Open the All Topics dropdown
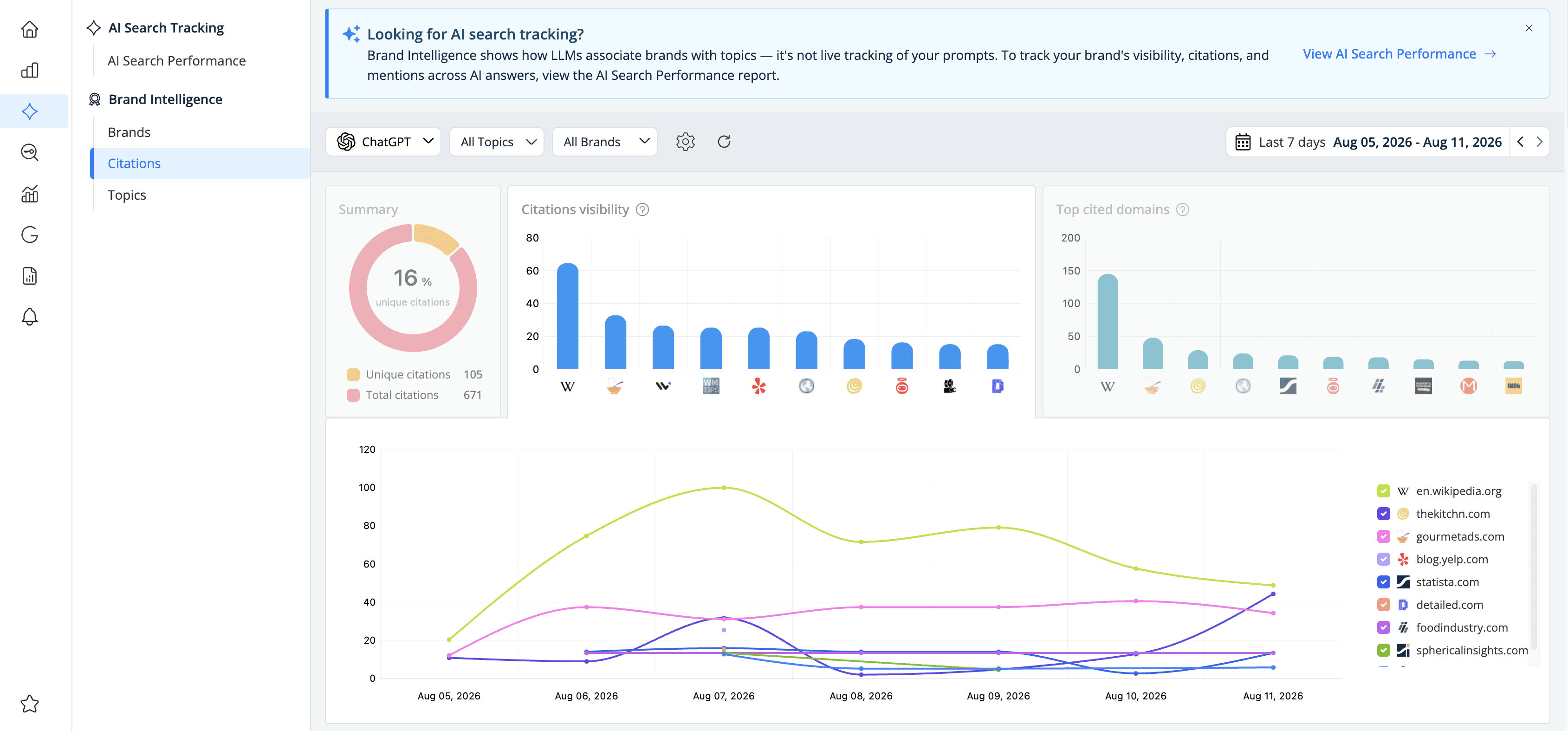1568x731 pixels. (x=496, y=142)
